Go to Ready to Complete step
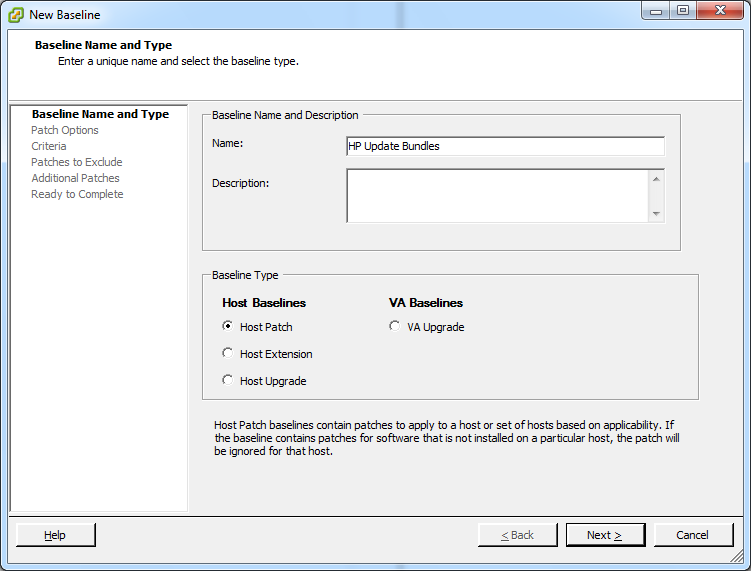This screenshot has width=751, height=571. pyautogui.click(x=77, y=194)
